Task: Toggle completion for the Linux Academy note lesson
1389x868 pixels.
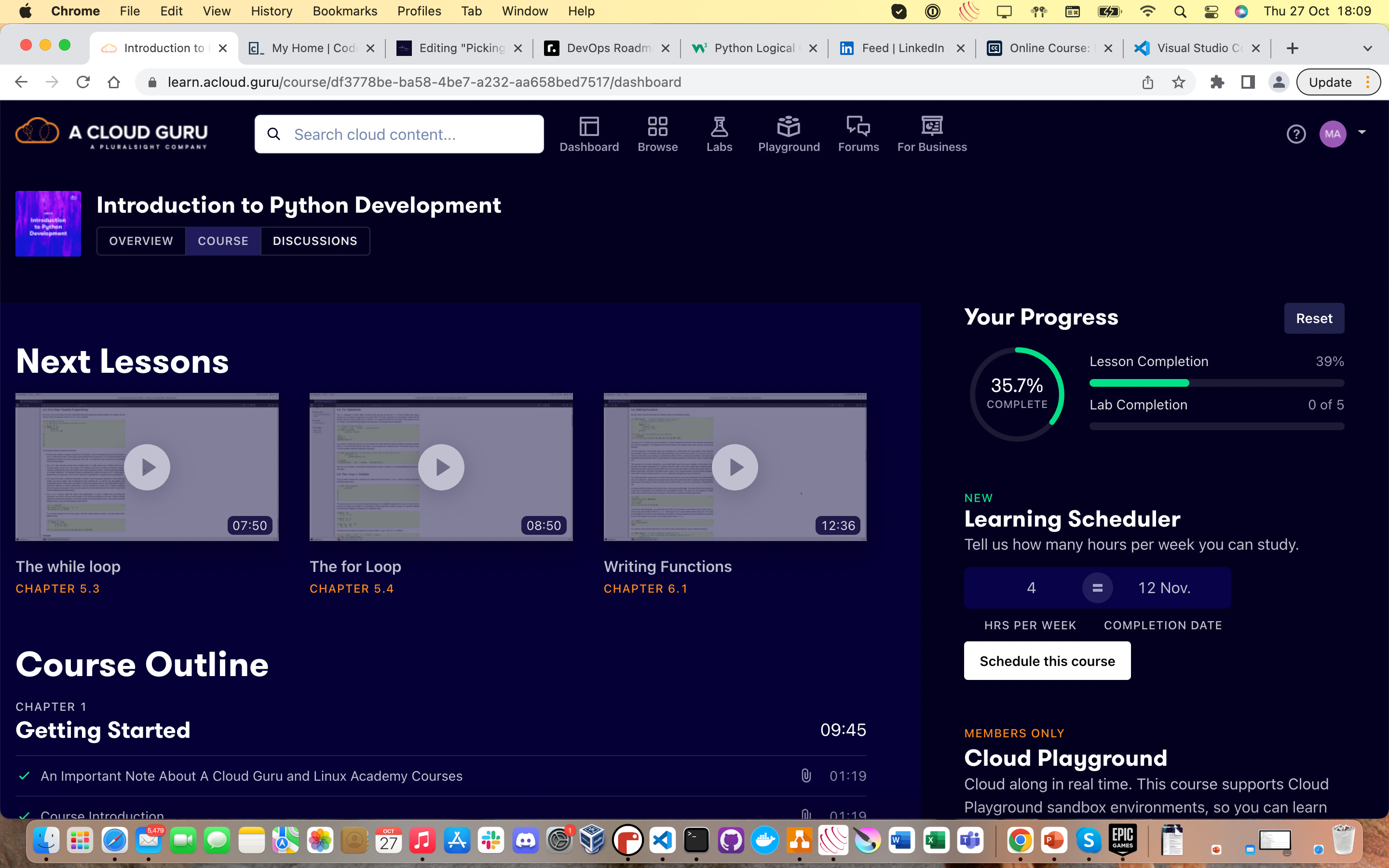Action: [x=24, y=775]
